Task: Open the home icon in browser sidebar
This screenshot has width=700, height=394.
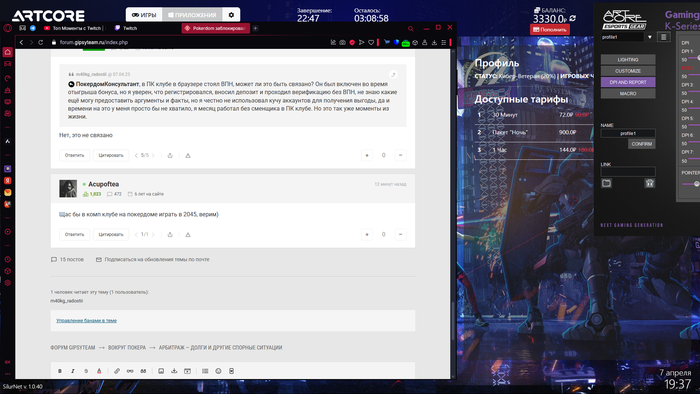Action: 8,52
